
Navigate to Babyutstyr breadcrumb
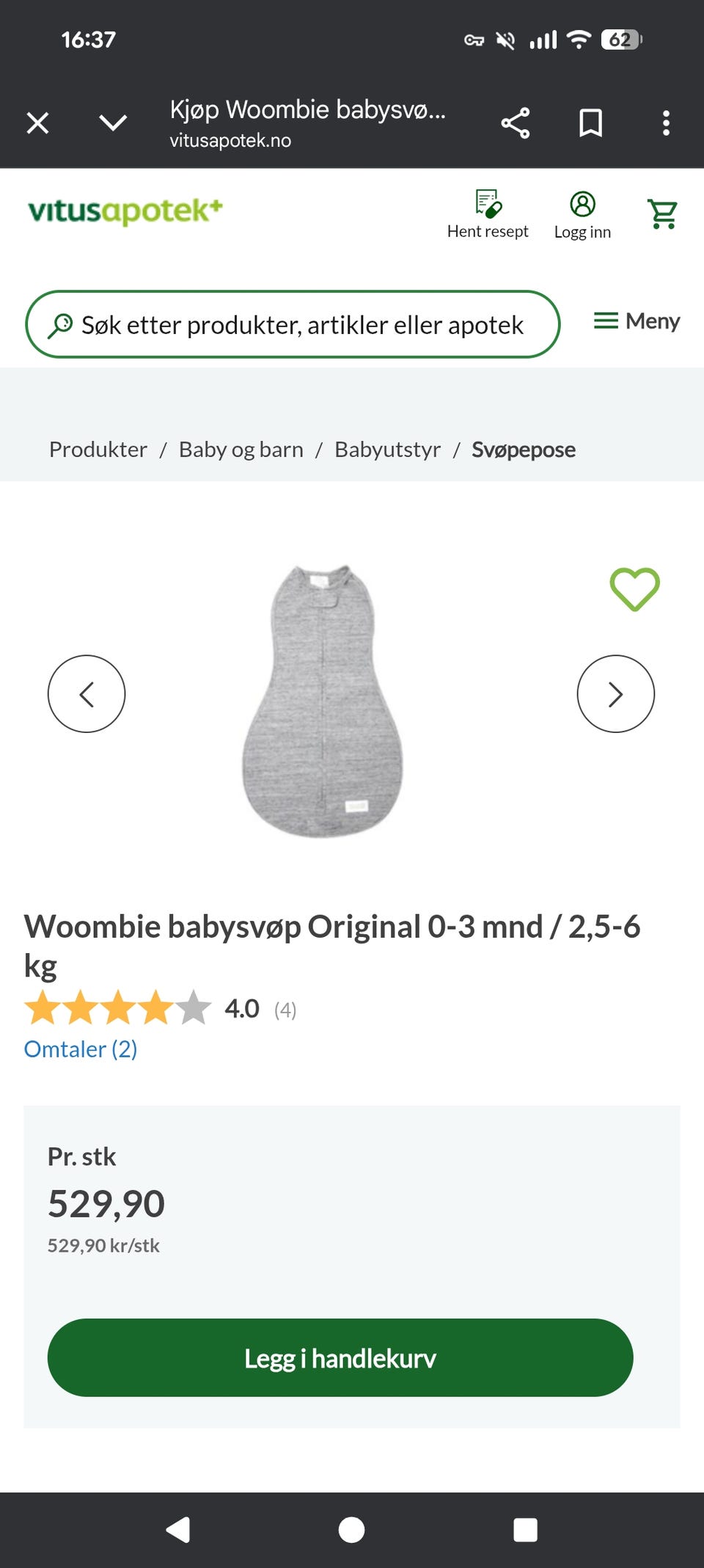[387, 449]
